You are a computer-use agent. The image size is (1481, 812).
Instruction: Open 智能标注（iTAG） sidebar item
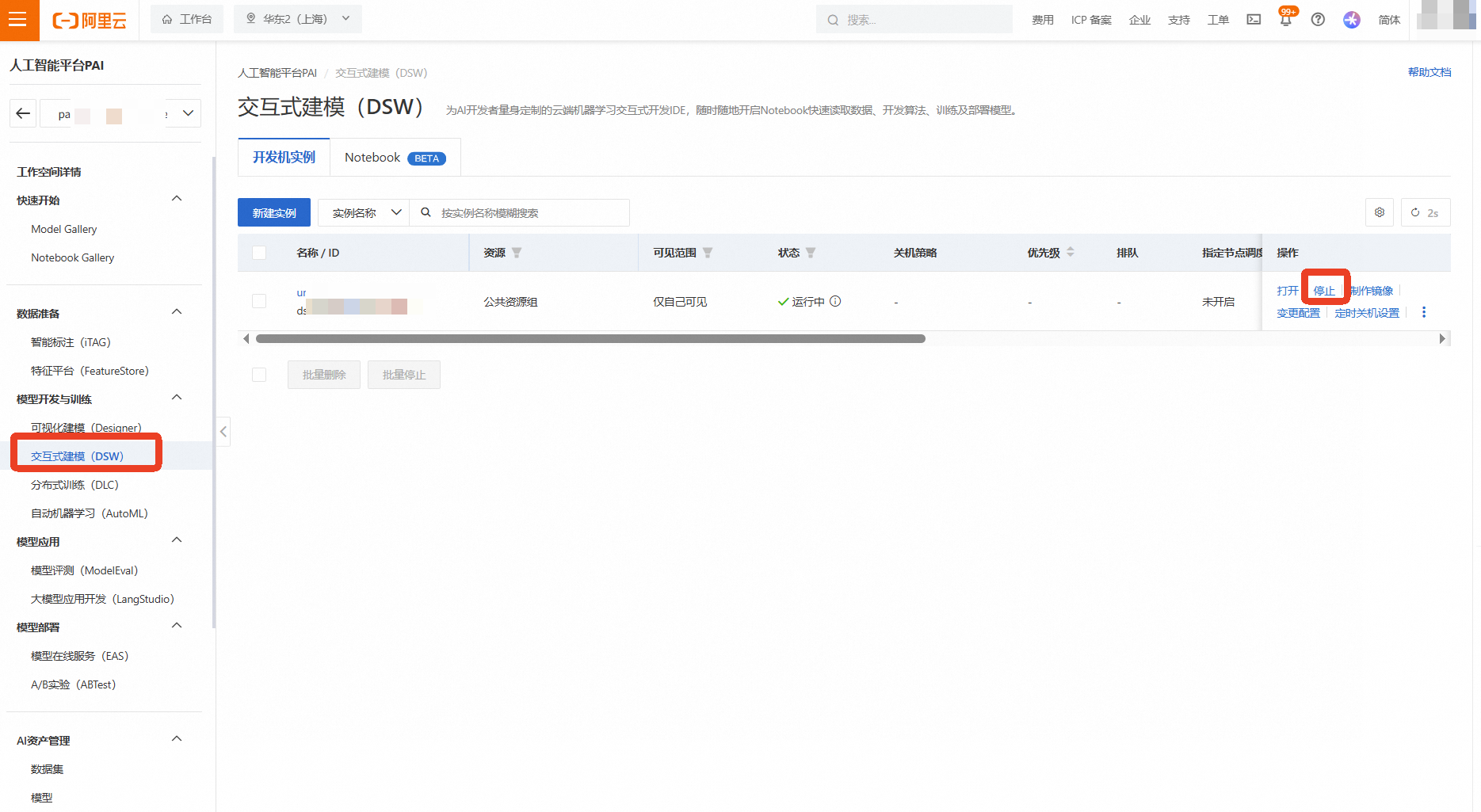pyautogui.click(x=71, y=342)
